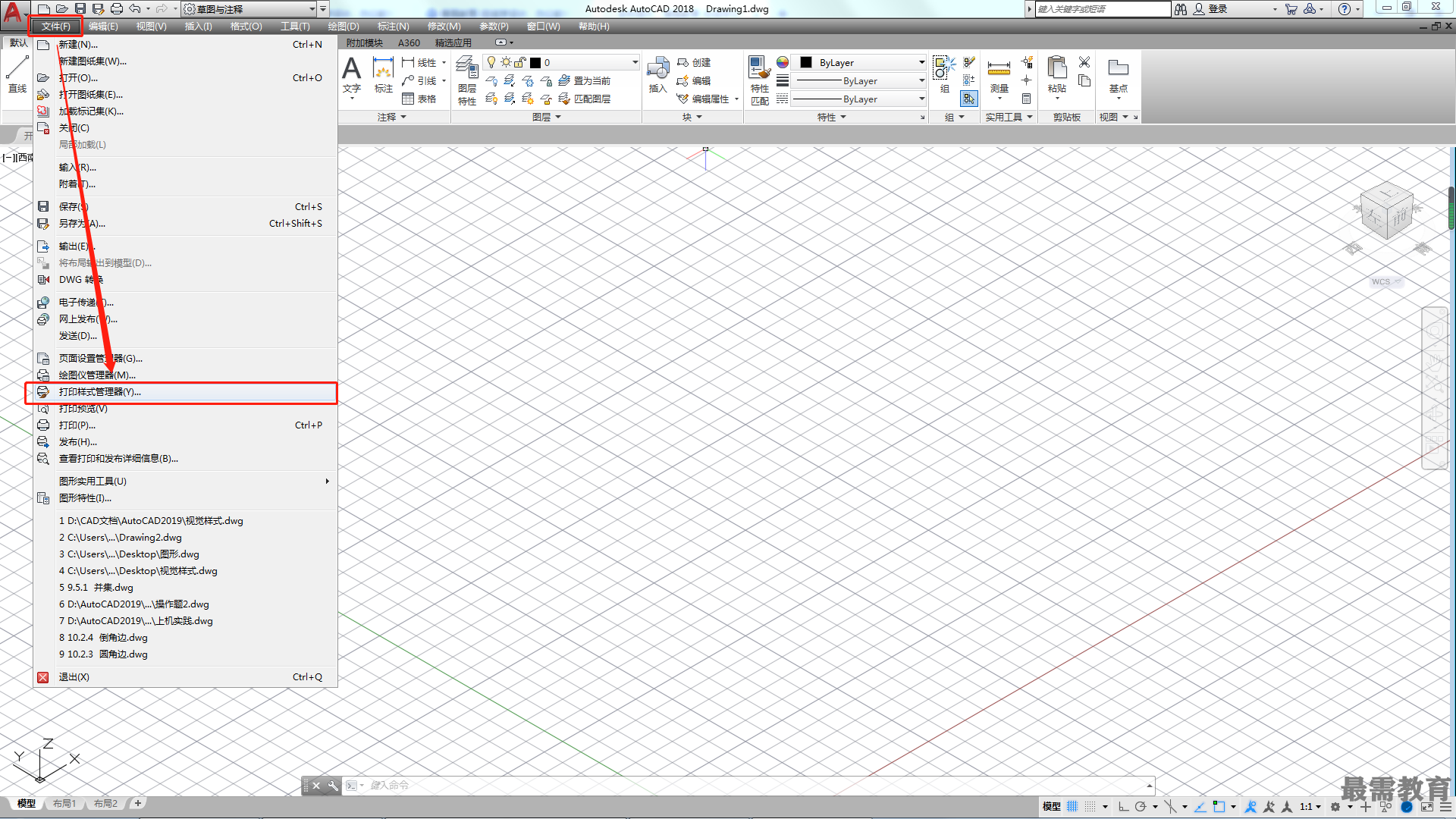Click the 登录 sign in button
1456x819 pixels.
pos(1210,9)
